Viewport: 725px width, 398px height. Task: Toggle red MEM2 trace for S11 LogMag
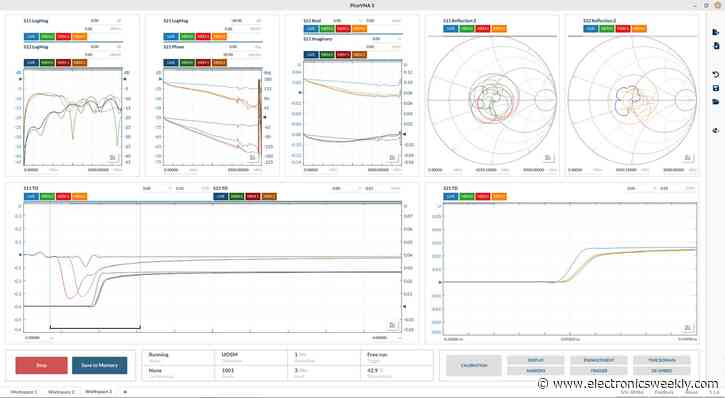pos(63,37)
